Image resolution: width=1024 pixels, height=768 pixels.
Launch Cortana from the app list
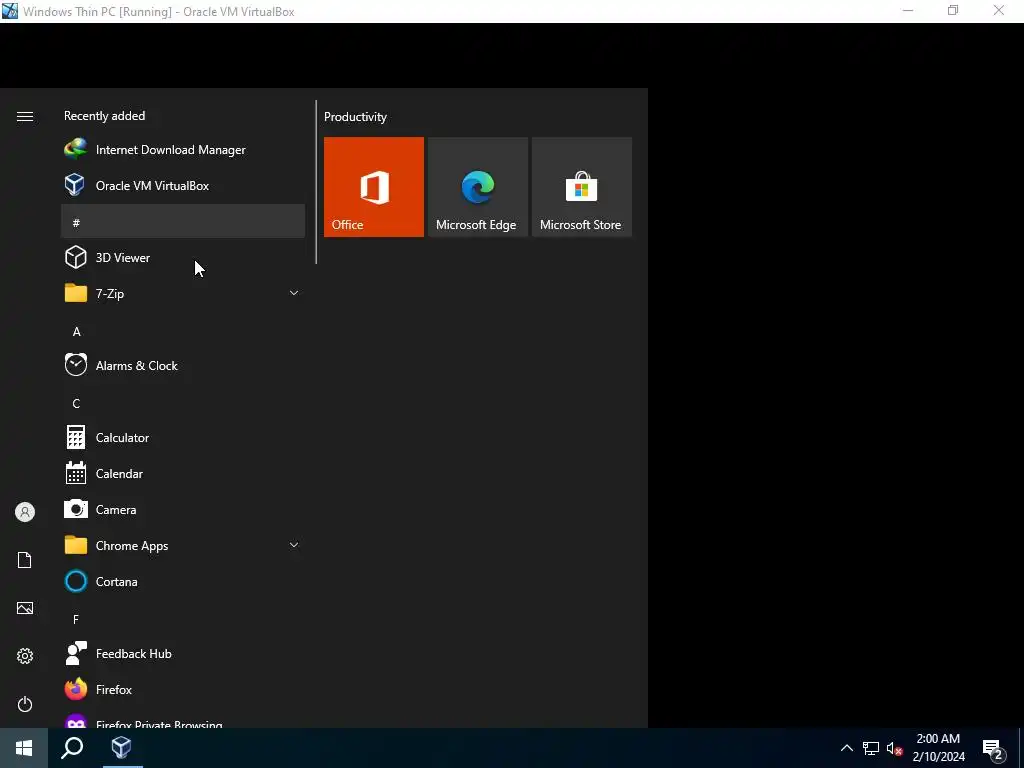183,581
